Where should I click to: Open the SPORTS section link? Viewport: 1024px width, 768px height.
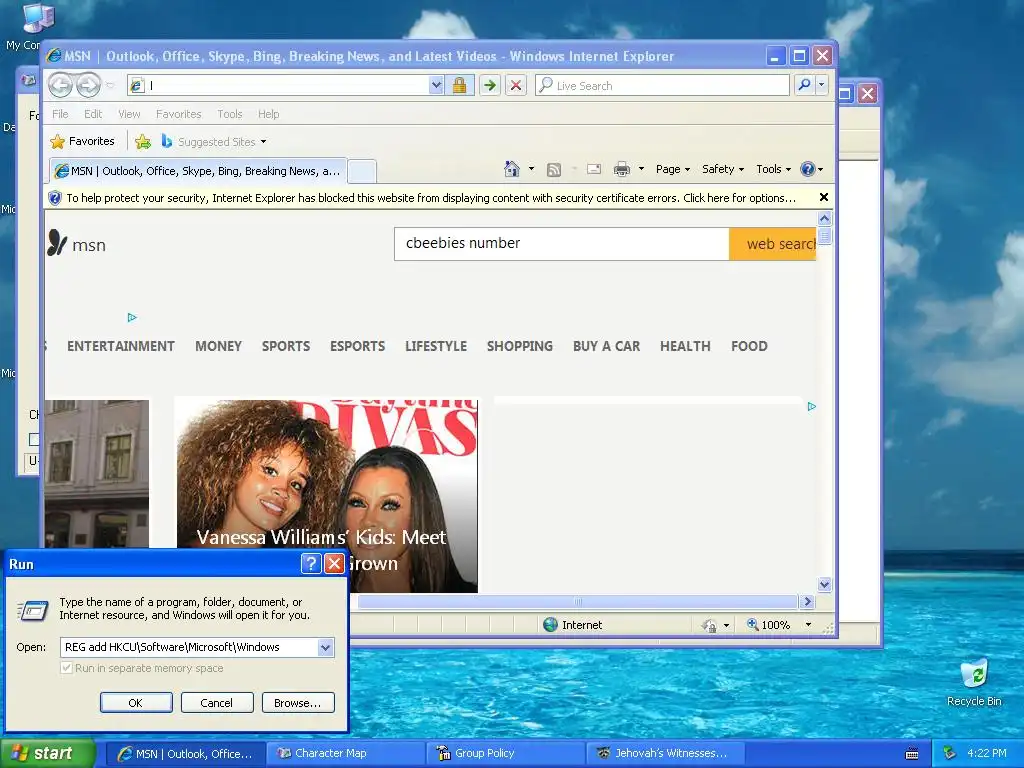pyautogui.click(x=286, y=346)
